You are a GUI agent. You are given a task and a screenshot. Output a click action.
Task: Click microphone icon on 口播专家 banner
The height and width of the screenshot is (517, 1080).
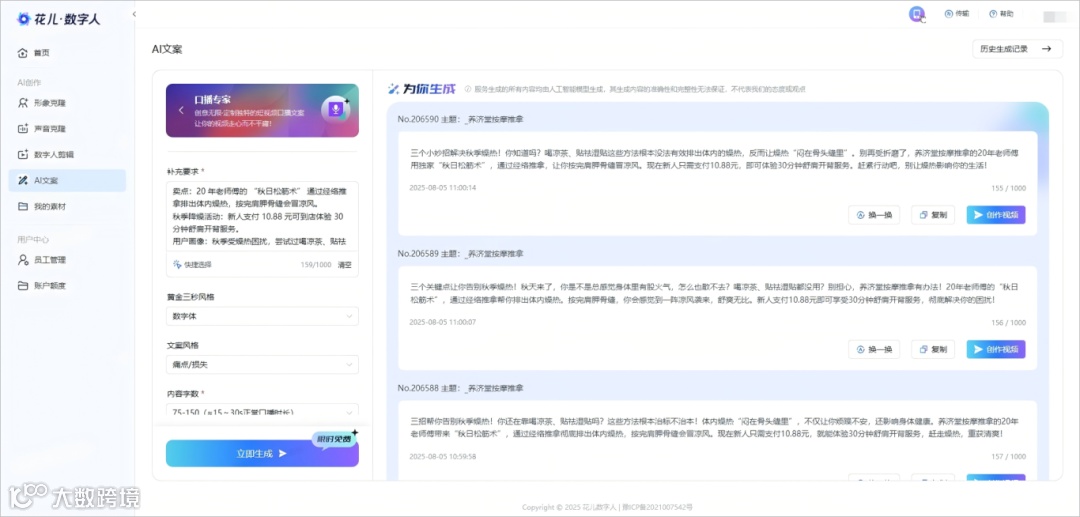pos(335,110)
